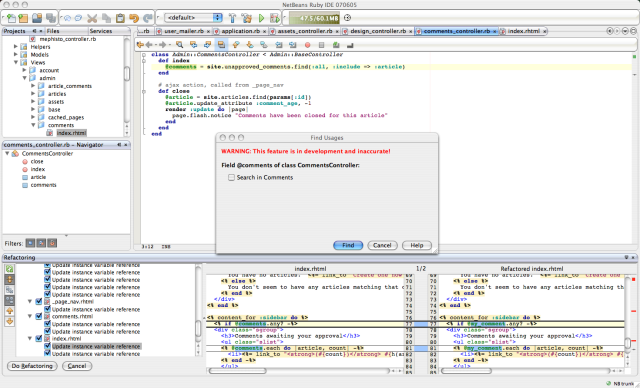Click the next occurrence down-arrow in Refactoring
This screenshot has width=640, height=388.
click(9, 321)
